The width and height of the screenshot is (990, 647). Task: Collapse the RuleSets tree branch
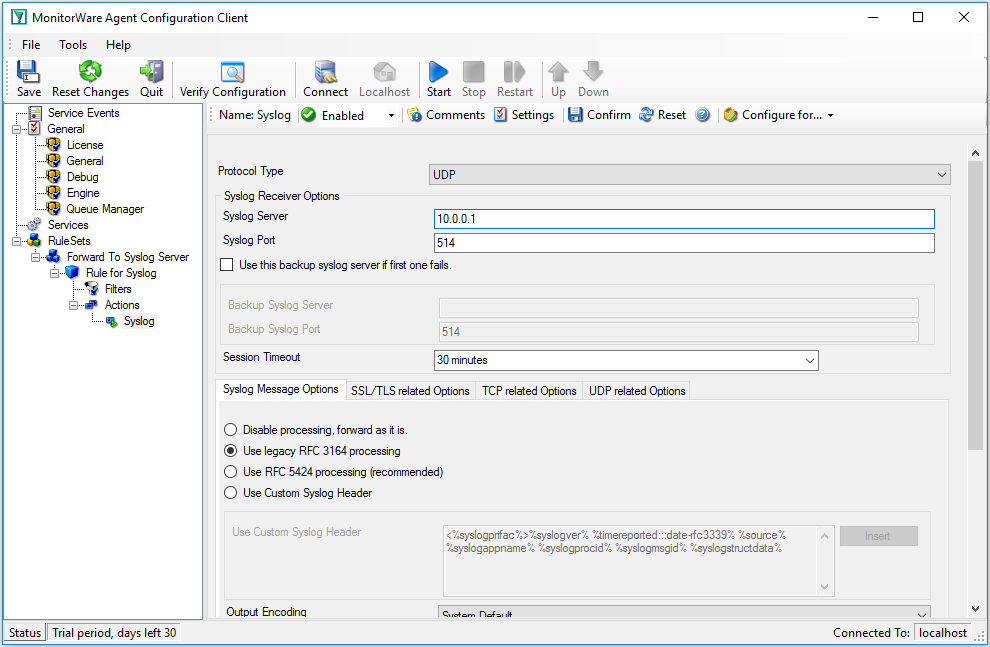click(16, 241)
